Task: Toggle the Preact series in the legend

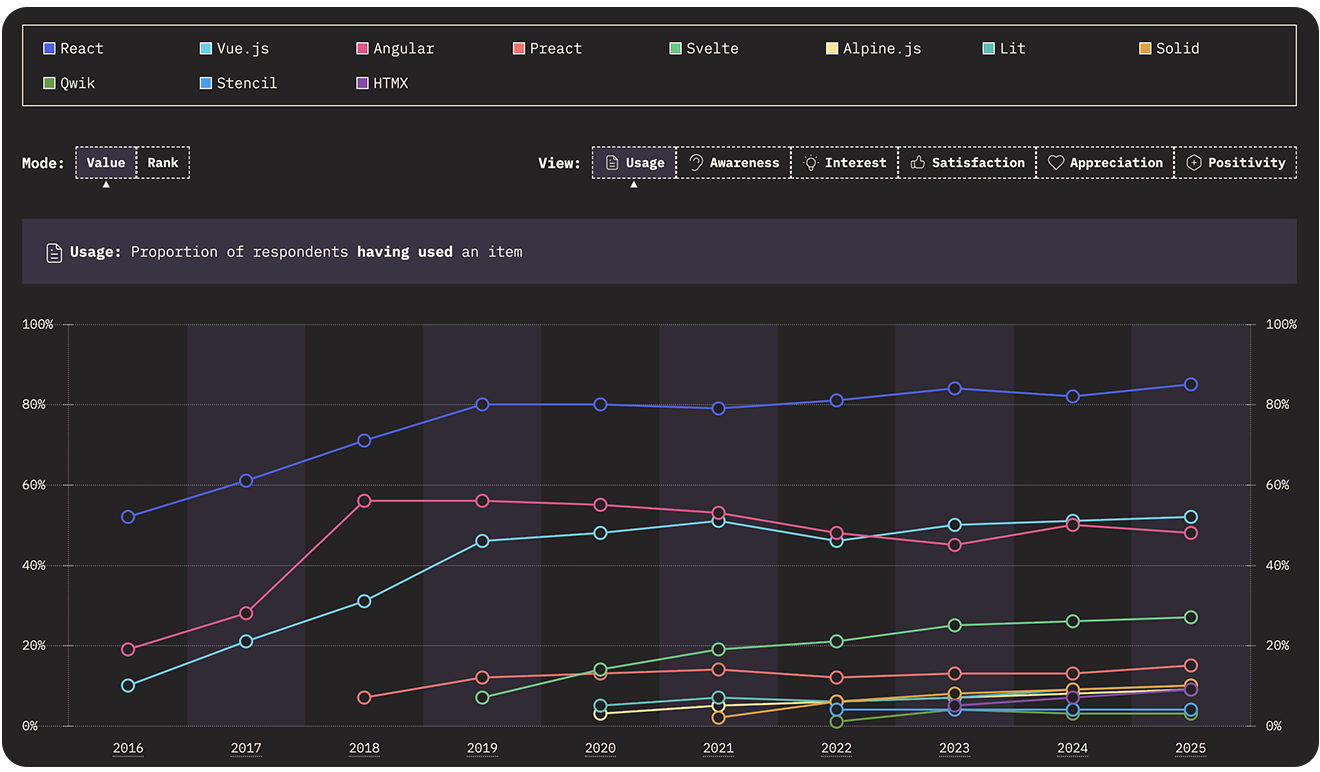Action: [x=547, y=48]
